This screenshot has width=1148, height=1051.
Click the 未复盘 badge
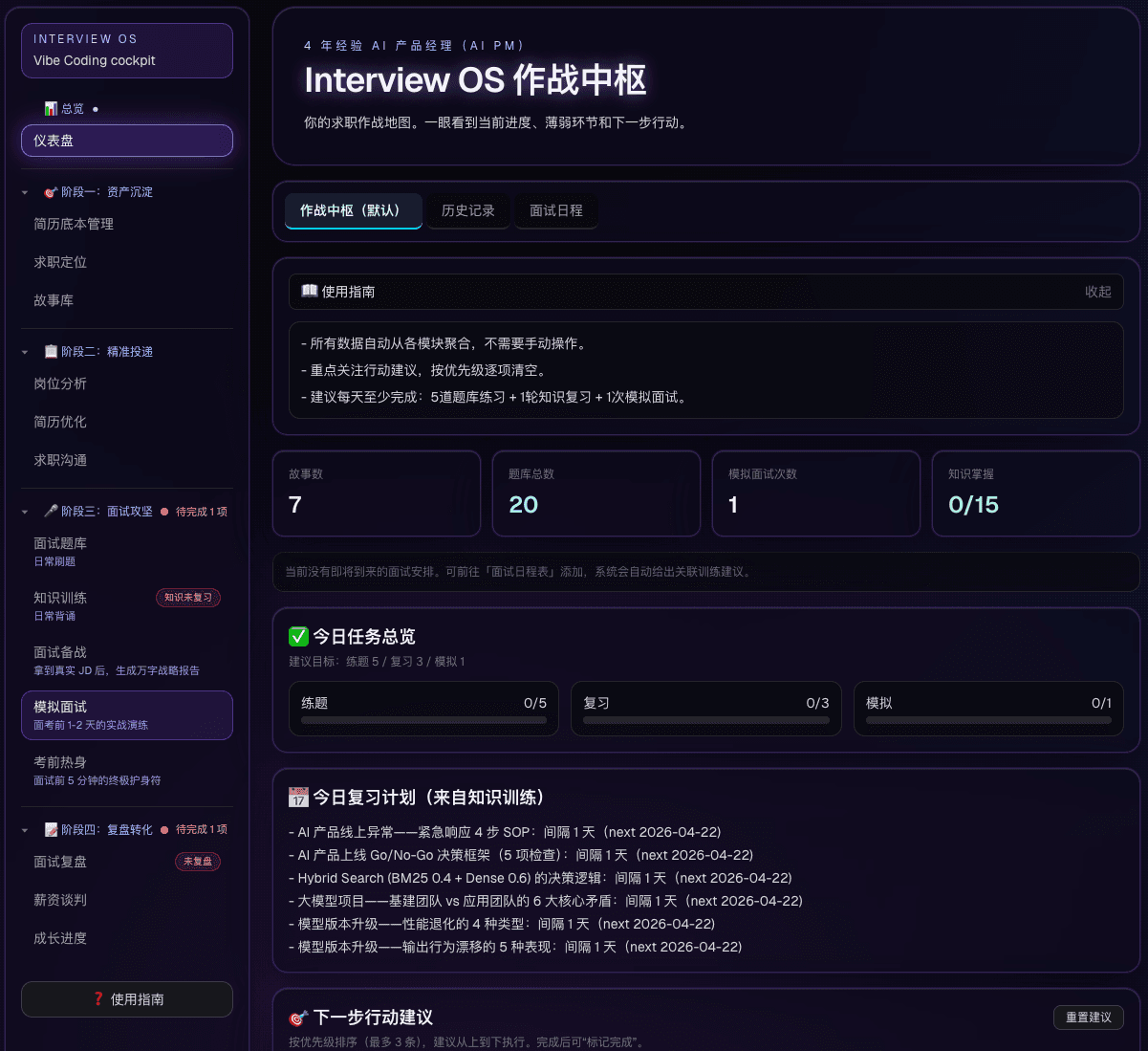click(x=198, y=862)
